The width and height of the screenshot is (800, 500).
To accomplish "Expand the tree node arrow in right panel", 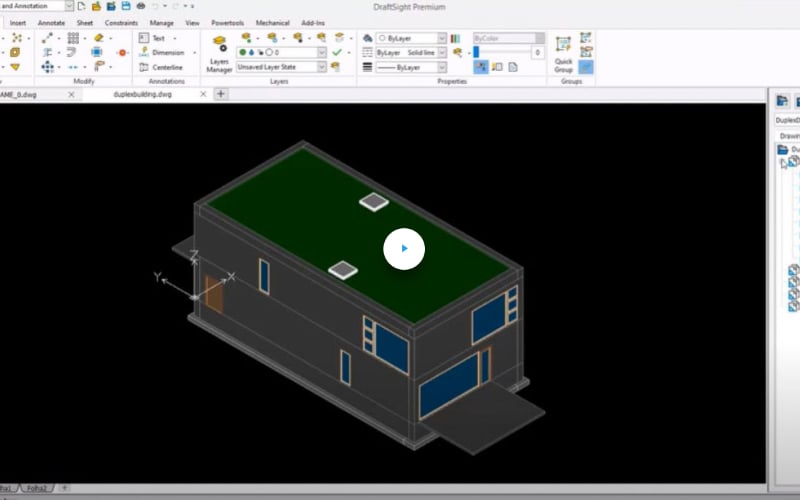I will tap(783, 163).
